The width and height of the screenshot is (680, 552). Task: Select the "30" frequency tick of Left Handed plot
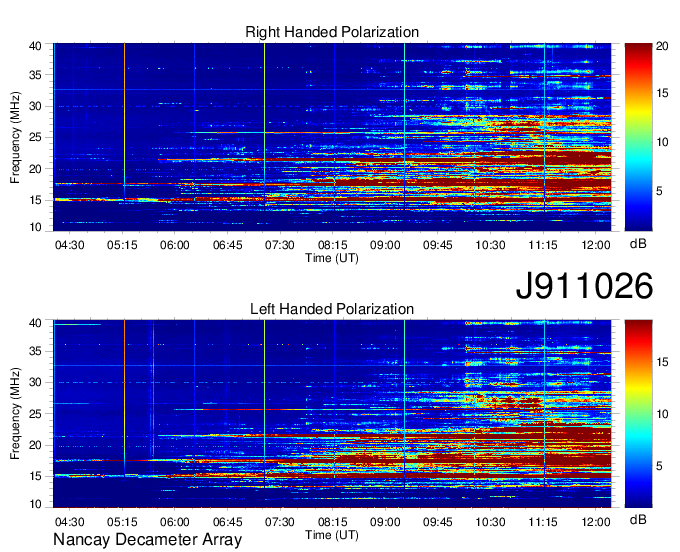pyautogui.click(x=35, y=382)
